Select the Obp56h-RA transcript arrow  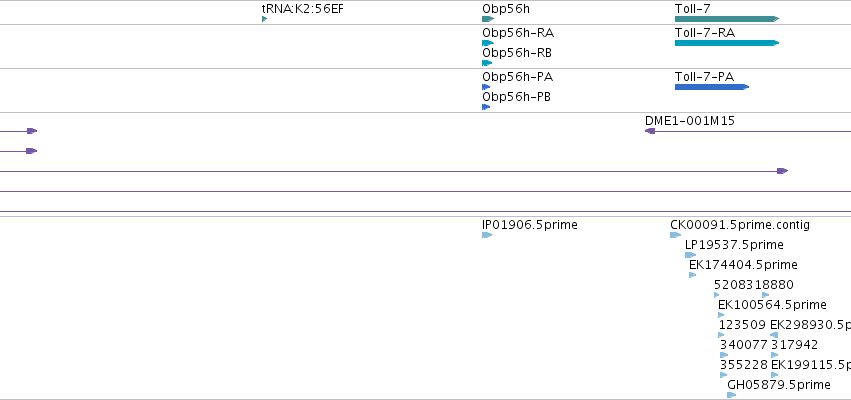(x=488, y=43)
